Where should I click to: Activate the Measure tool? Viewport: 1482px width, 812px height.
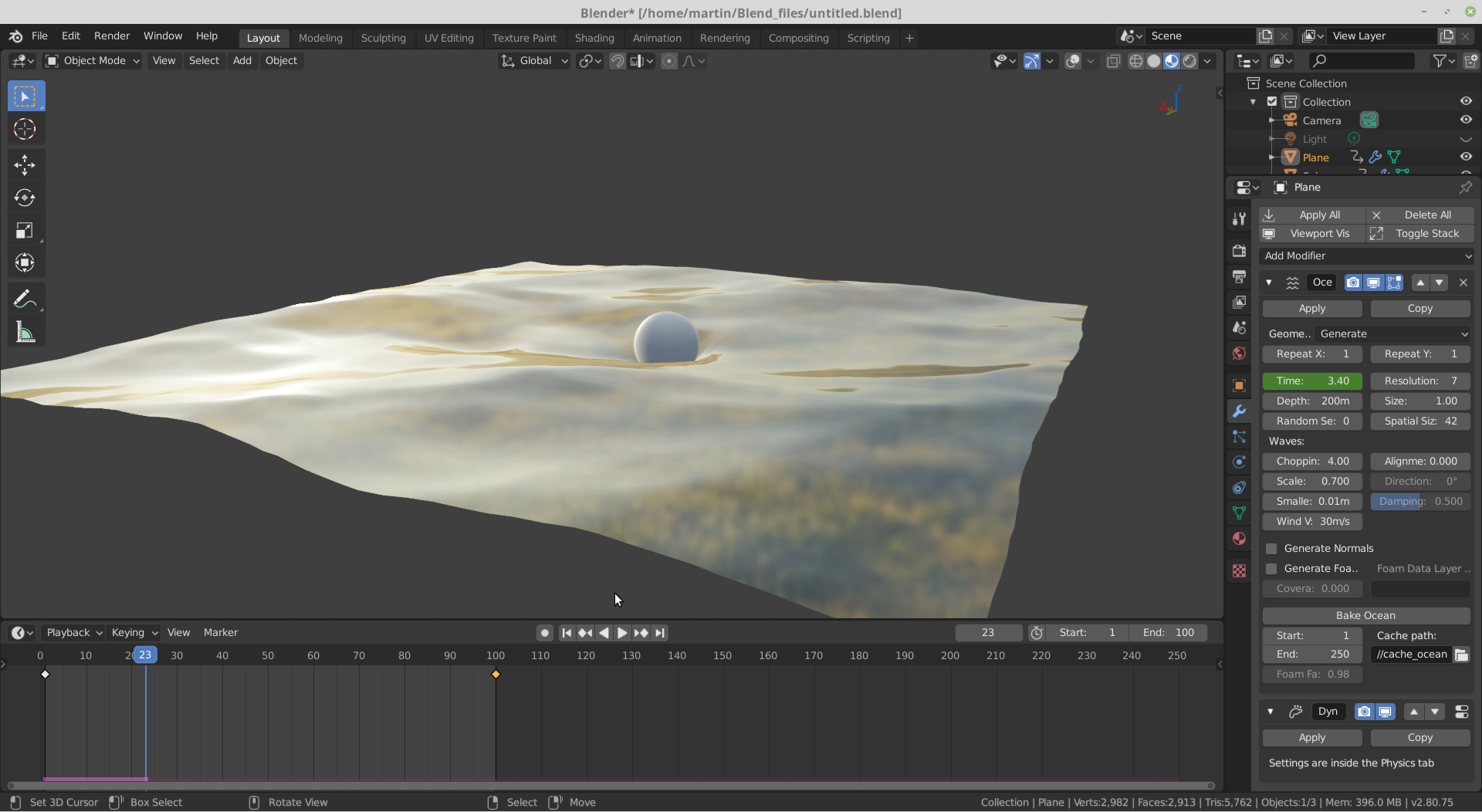[x=25, y=331]
